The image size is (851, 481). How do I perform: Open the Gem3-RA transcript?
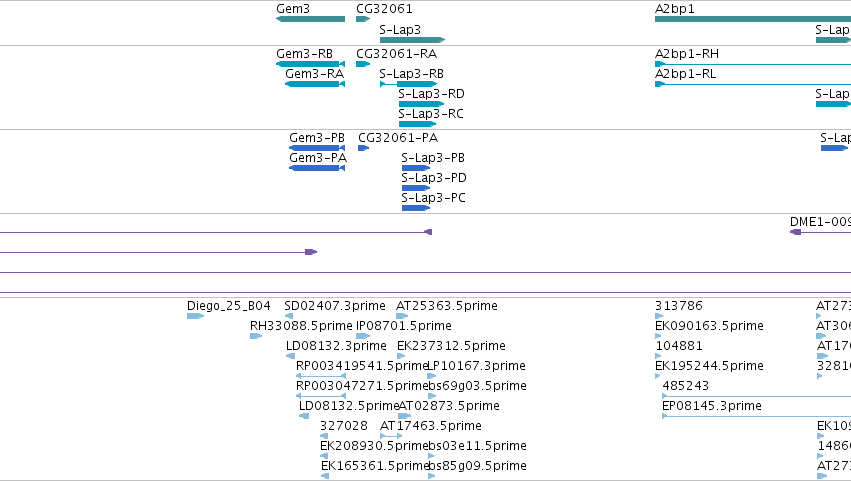click(315, 84)
